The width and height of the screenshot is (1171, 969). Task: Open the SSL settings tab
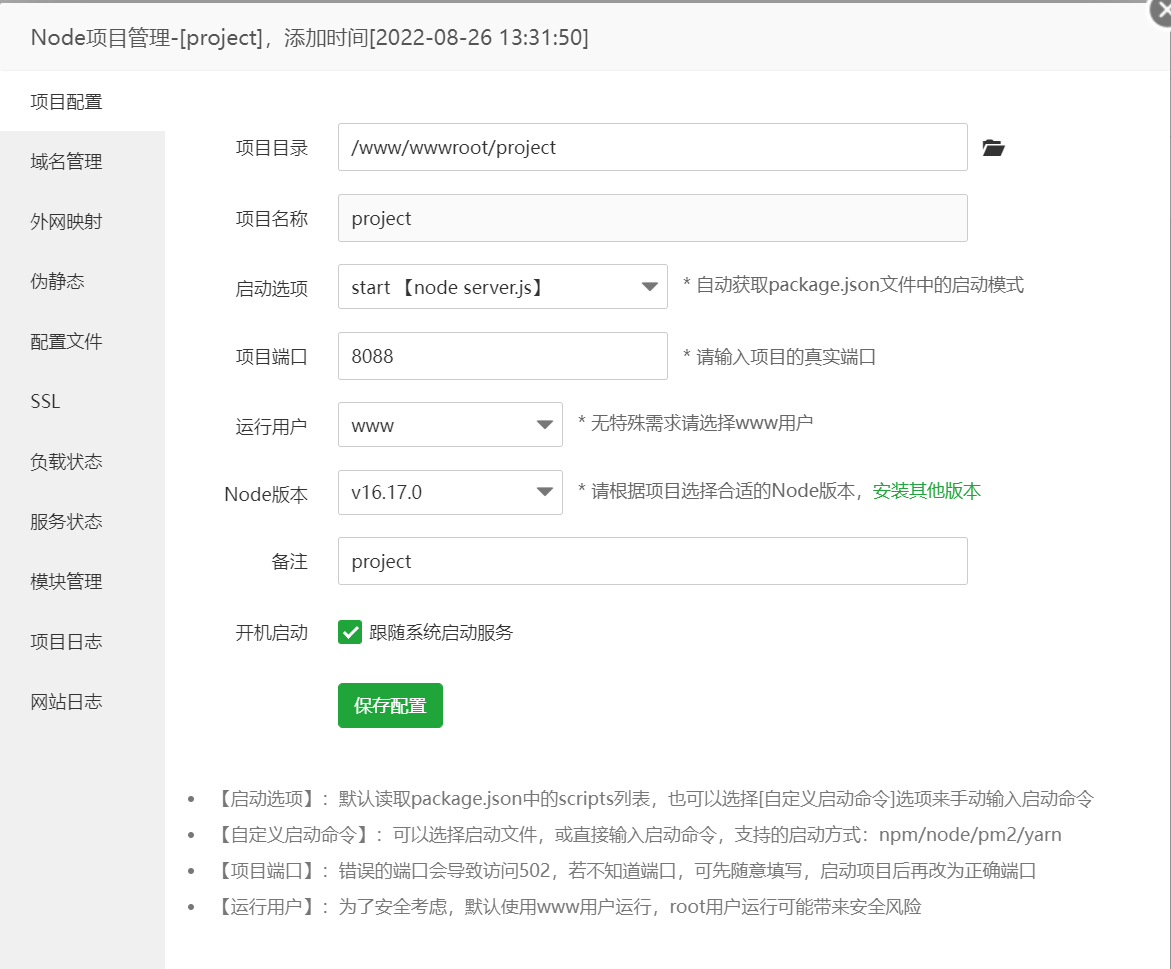coord(46,402)
